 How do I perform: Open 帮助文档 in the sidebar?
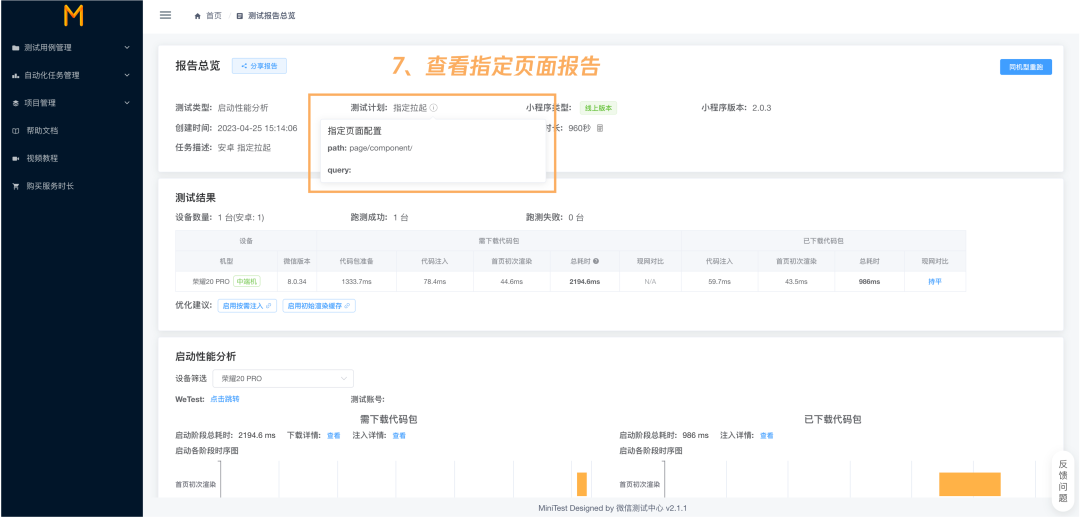[x=71, y=130]
